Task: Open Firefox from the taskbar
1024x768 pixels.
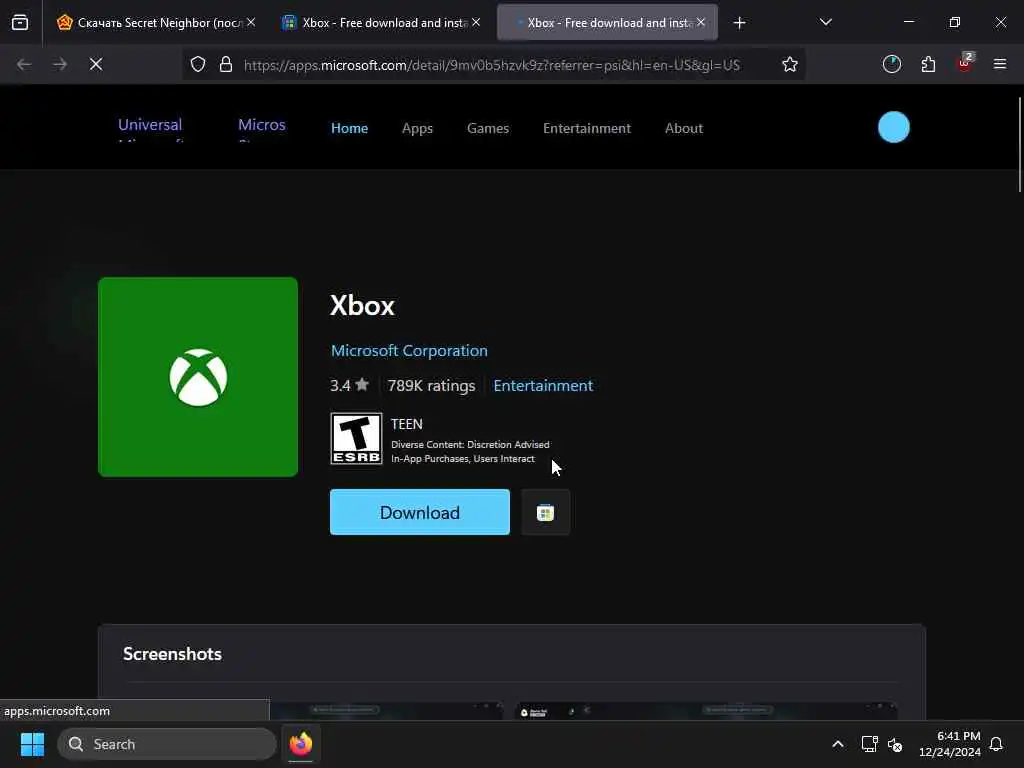Action: tap(300, 744)
